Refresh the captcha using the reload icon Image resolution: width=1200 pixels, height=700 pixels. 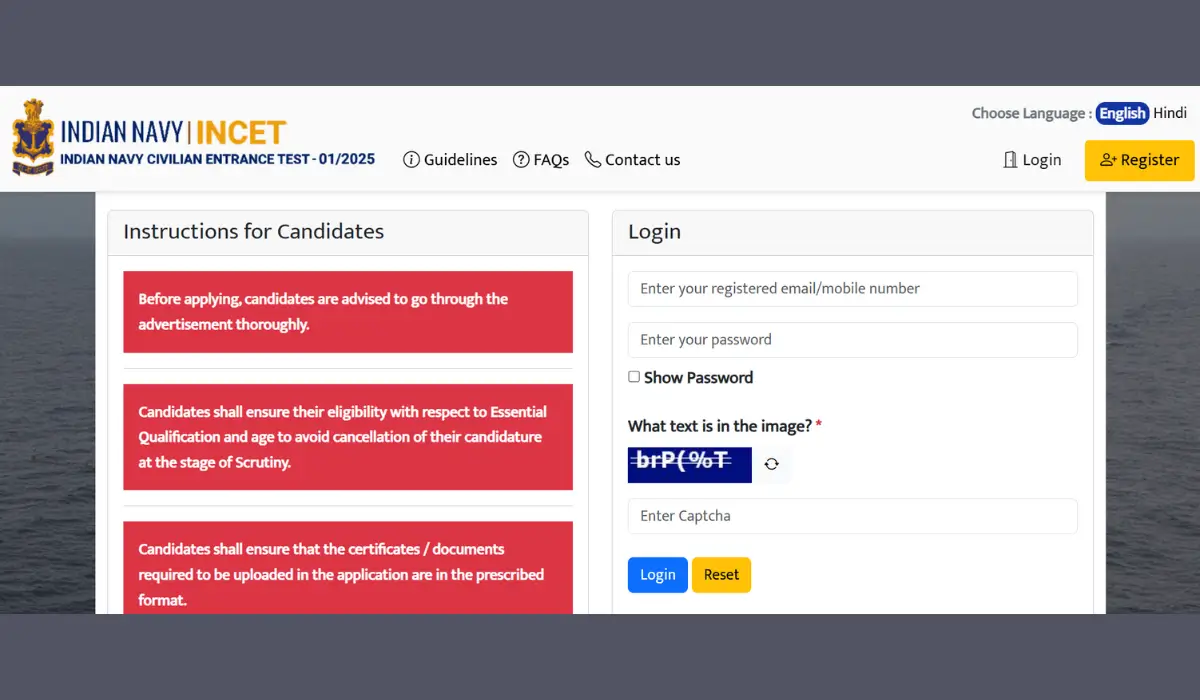pyautogui.click(x=771, y=463)
